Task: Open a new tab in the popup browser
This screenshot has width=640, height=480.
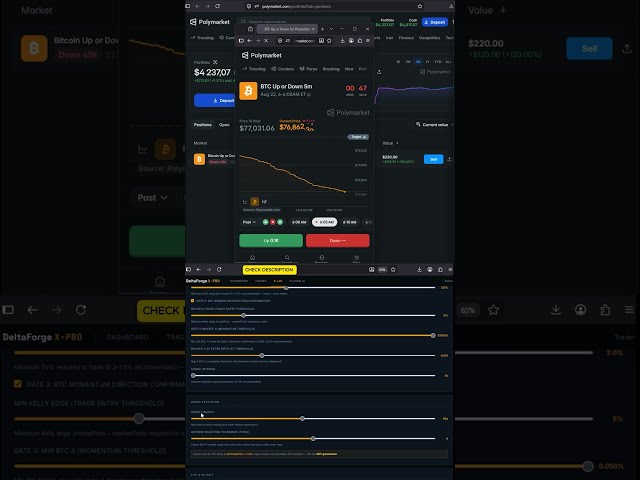Action: (322, 29)
